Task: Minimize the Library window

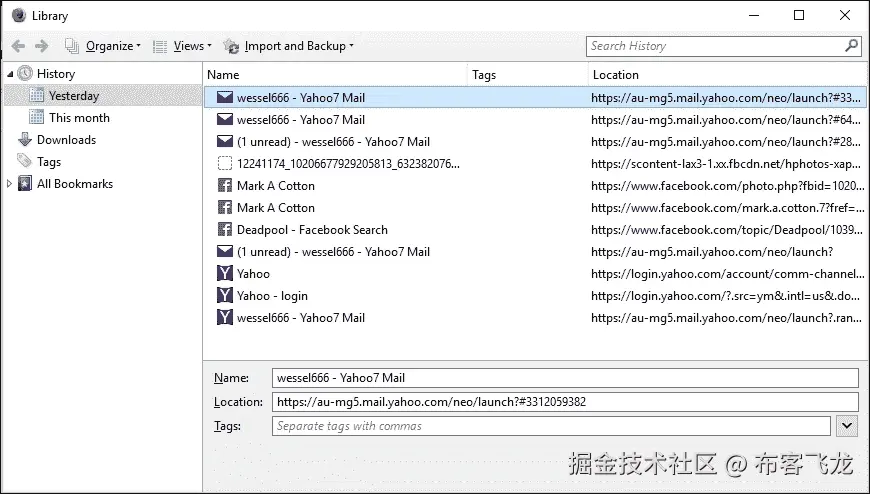Action: [753, 15]
